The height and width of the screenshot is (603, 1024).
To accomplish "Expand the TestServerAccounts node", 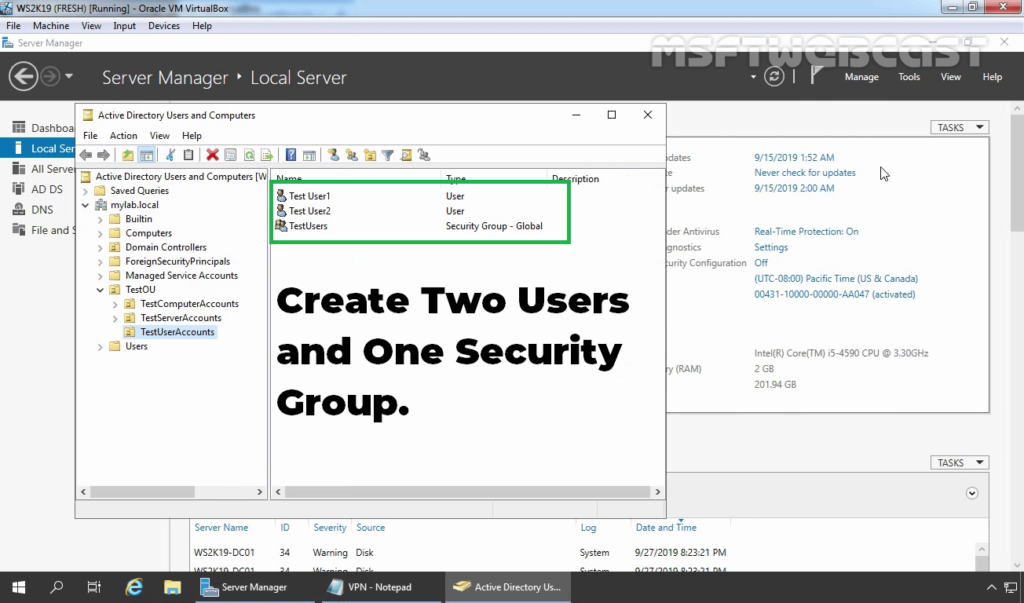I will (115, 318).
